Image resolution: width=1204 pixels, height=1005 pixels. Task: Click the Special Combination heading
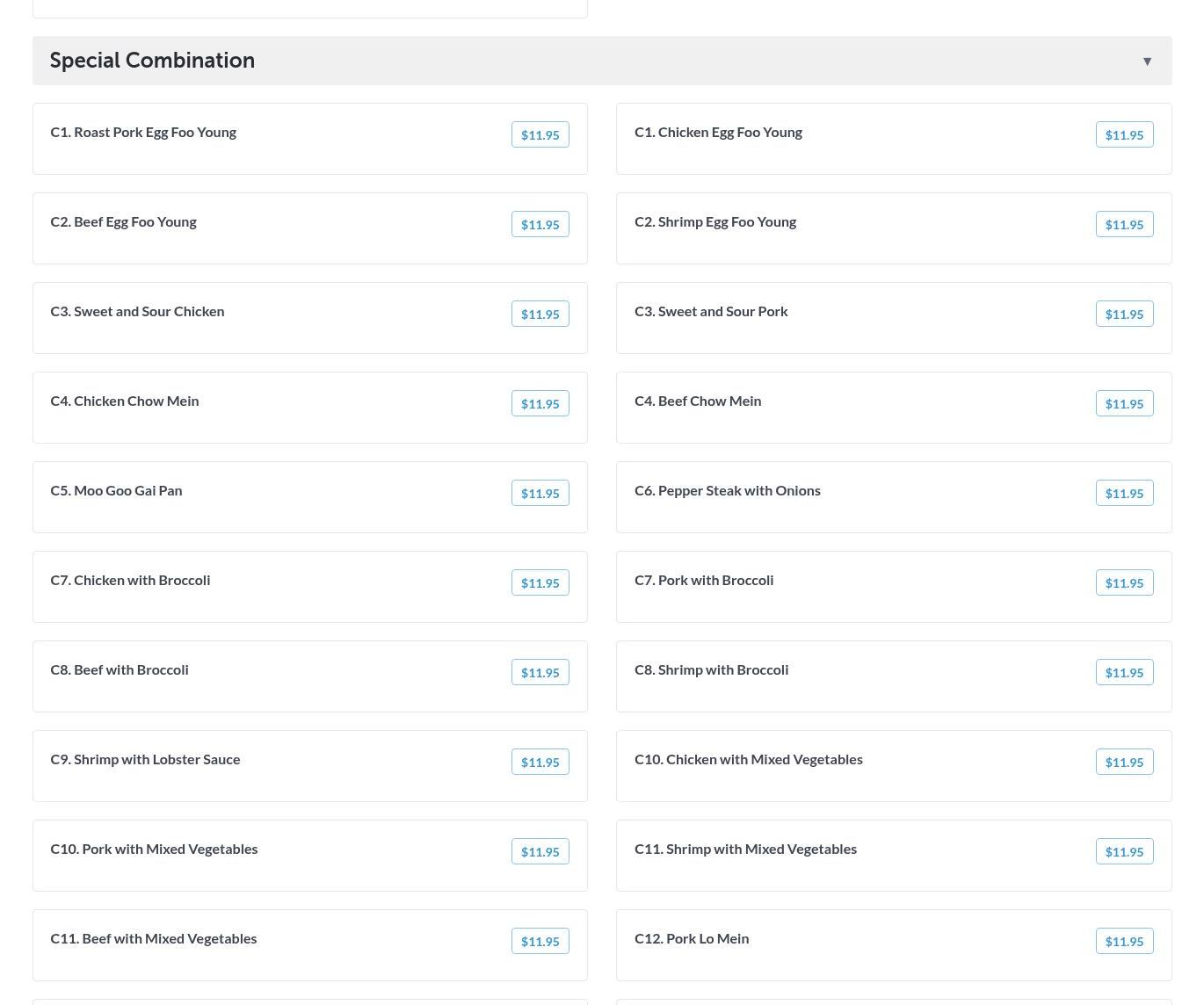152,61
